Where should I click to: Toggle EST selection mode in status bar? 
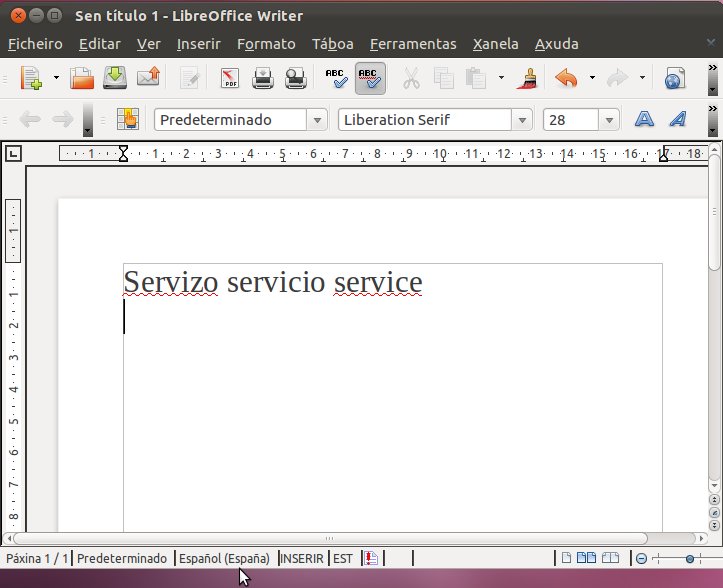tap(343, 558)
